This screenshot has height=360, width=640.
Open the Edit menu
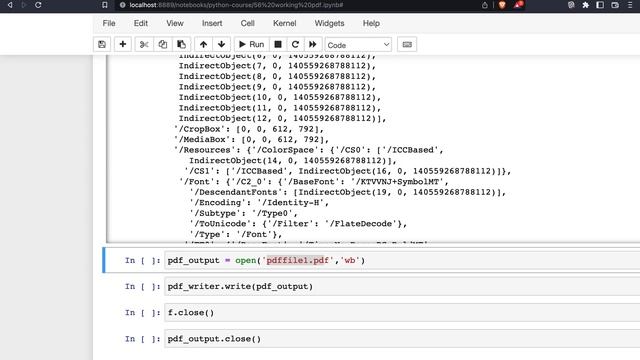[141, 23]
